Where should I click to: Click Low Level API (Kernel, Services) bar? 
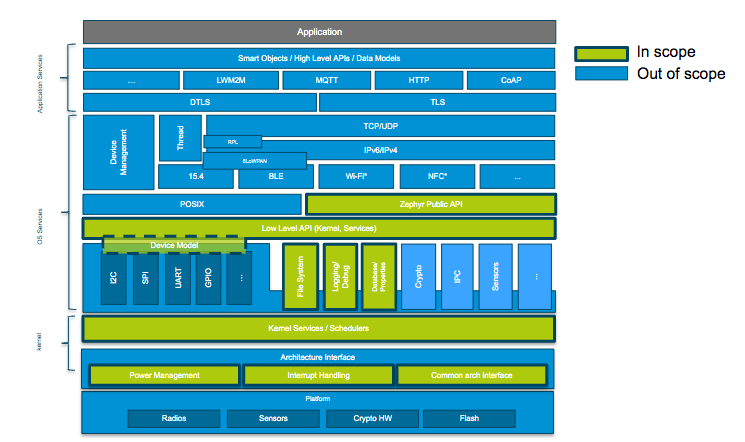(319, 228)
